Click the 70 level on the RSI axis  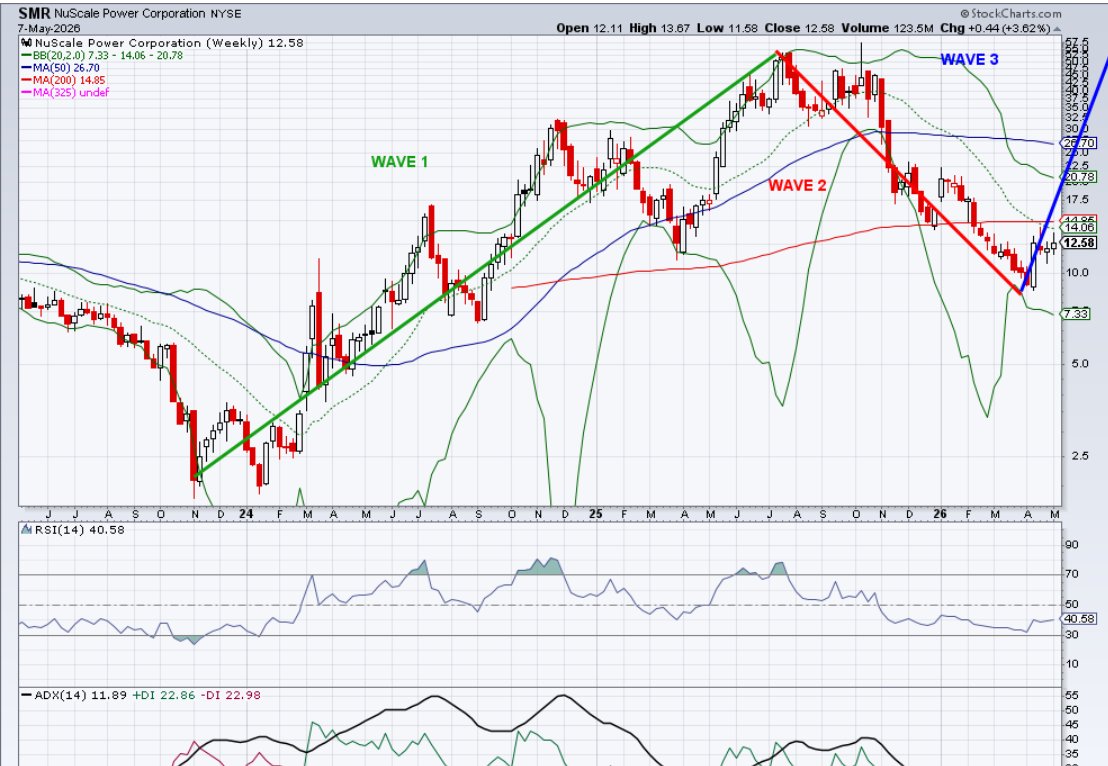[x=1072, y=574]
